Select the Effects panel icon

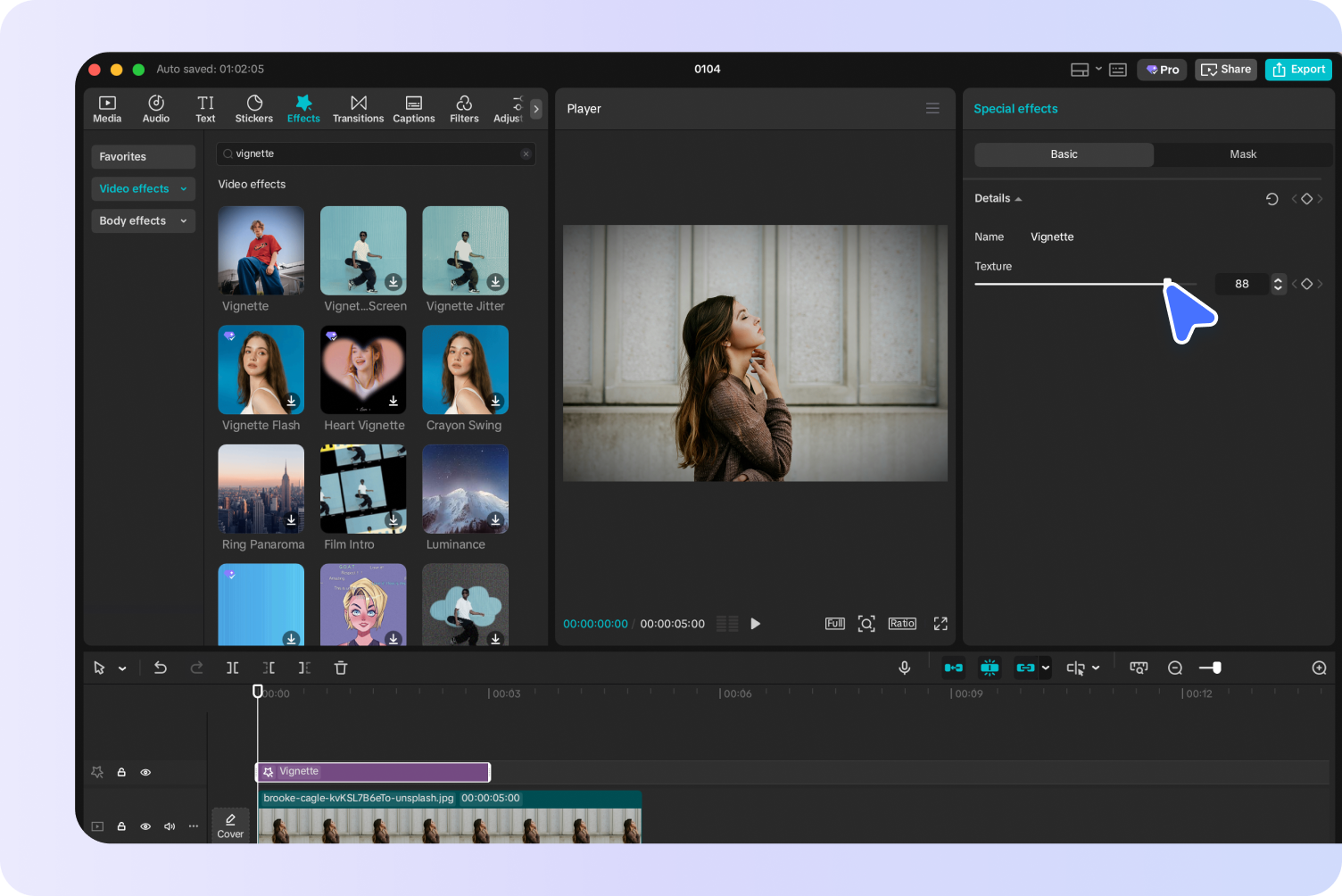tap(303, 108)
